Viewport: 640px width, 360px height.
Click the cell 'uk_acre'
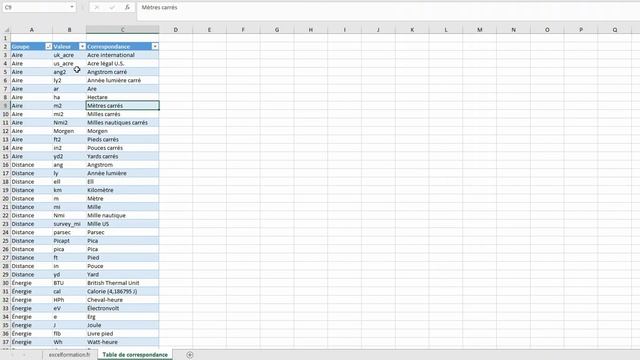[69, 55]
